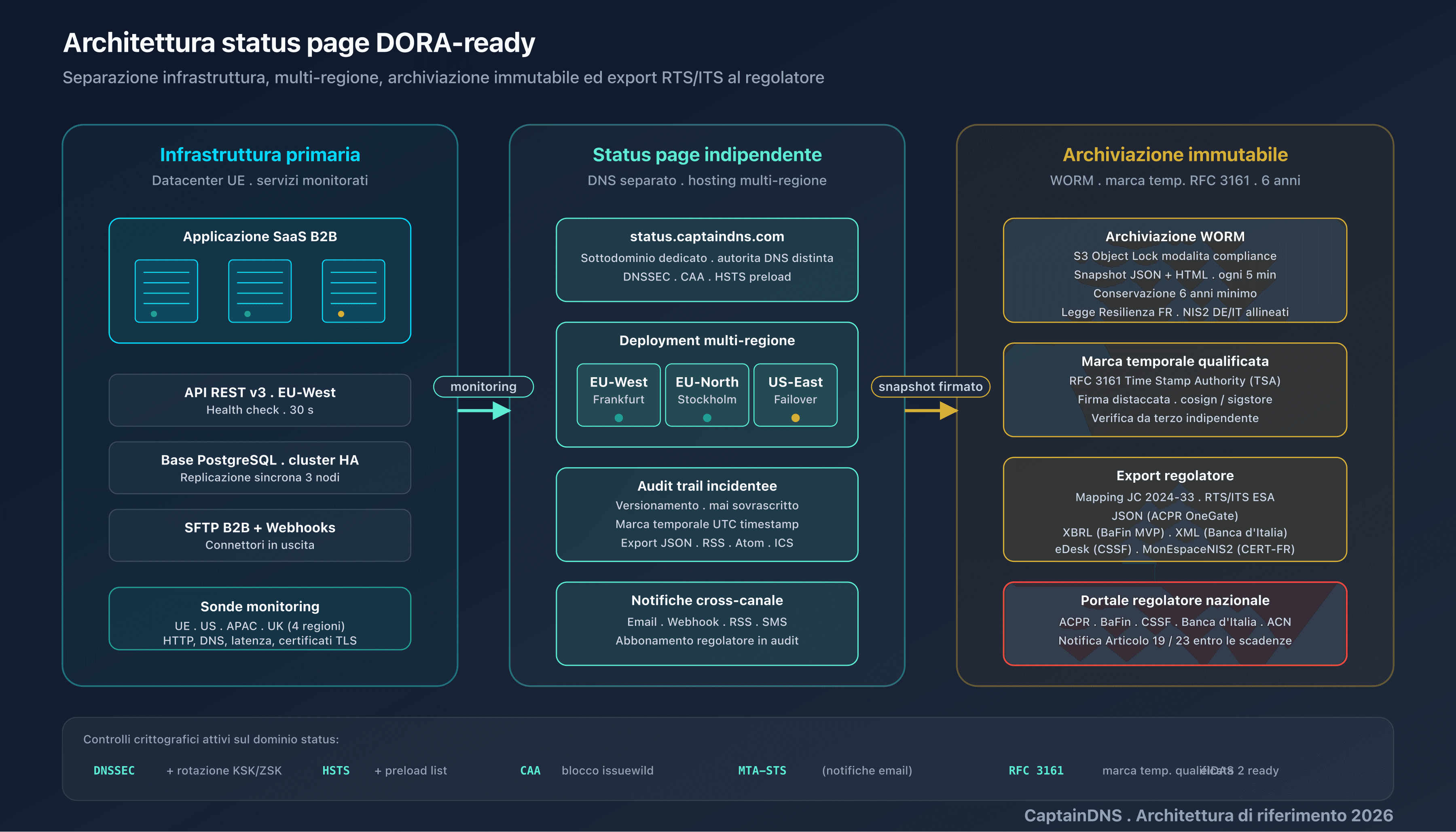Screen dimensions: 1456x832
Task: Click the middle server icon in Applicazione SaaS B2B
Action: [x=260, y=291]
